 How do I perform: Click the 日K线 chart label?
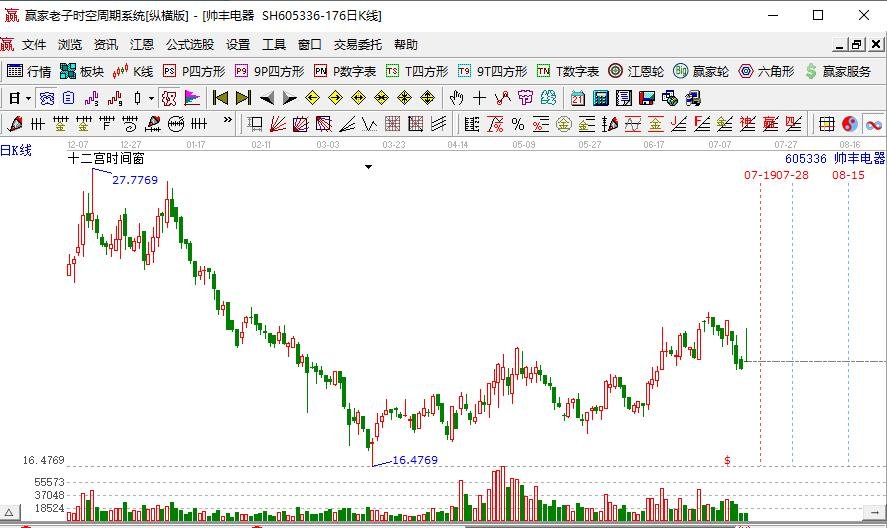pos(16,151)
